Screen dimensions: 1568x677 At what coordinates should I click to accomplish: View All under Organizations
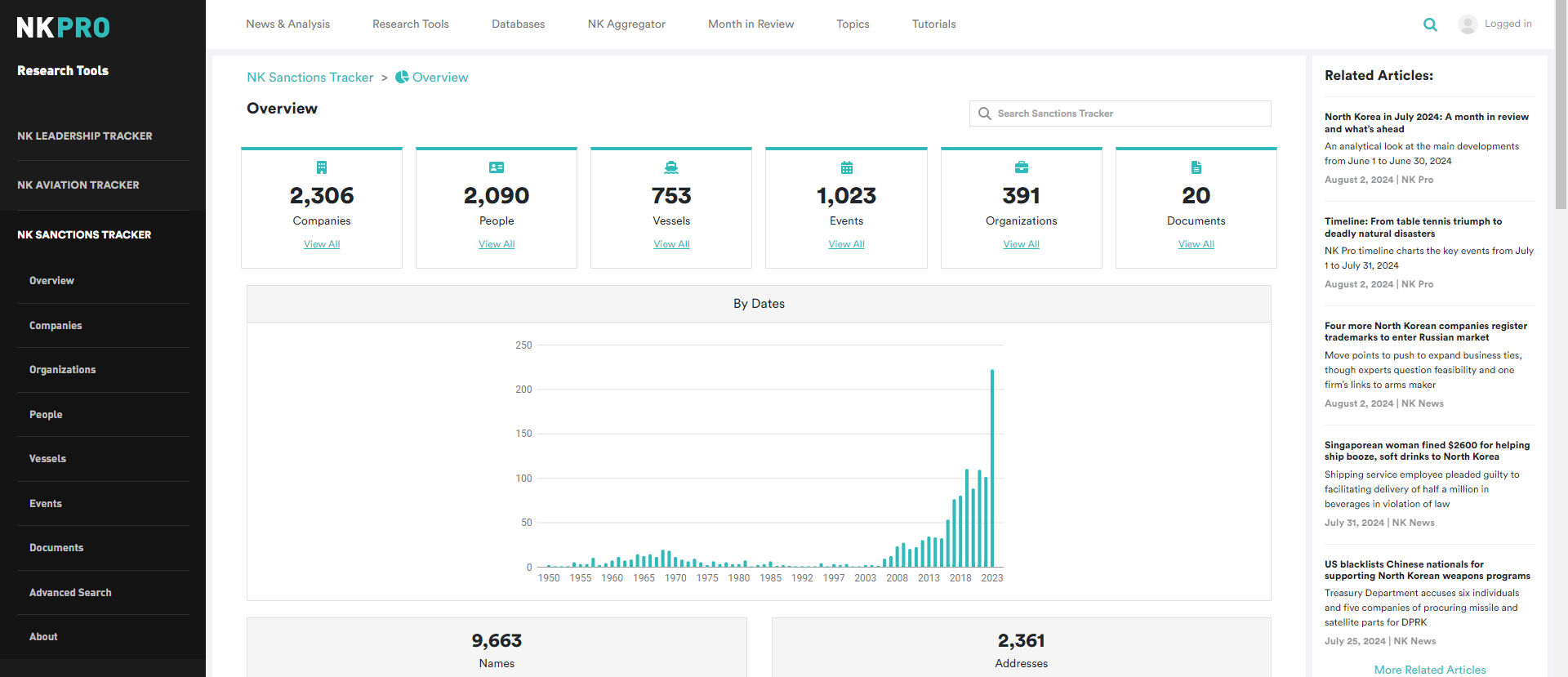1022,244
